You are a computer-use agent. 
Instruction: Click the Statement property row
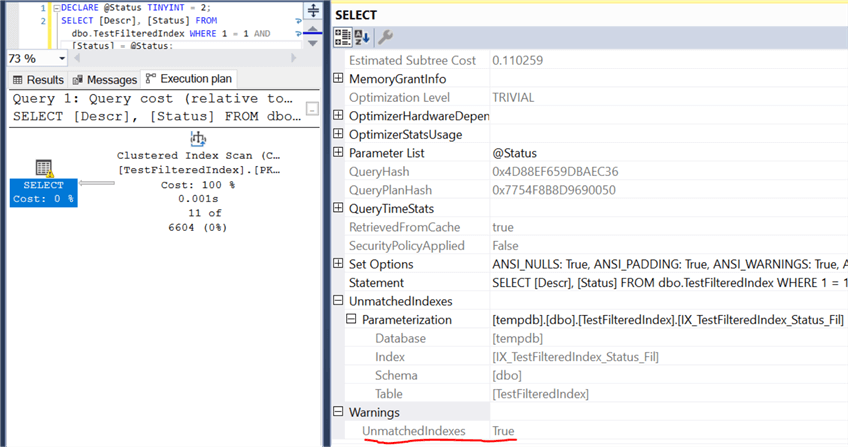pyautogui.click(x=597, y=283)
